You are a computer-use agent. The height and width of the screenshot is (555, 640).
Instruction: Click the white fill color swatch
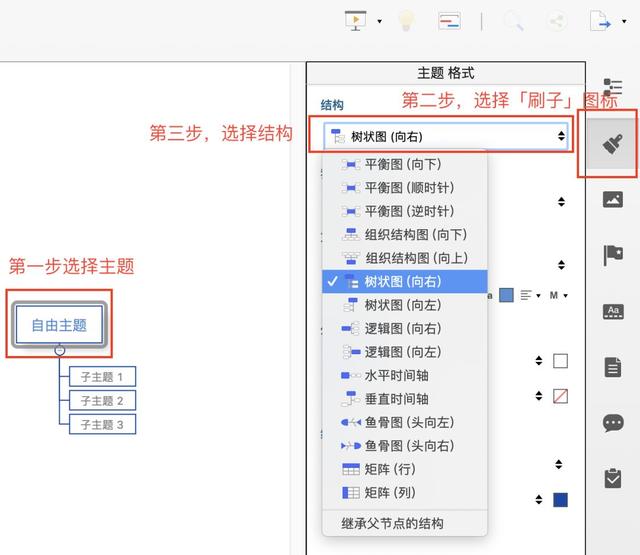[x=560, y=361]
